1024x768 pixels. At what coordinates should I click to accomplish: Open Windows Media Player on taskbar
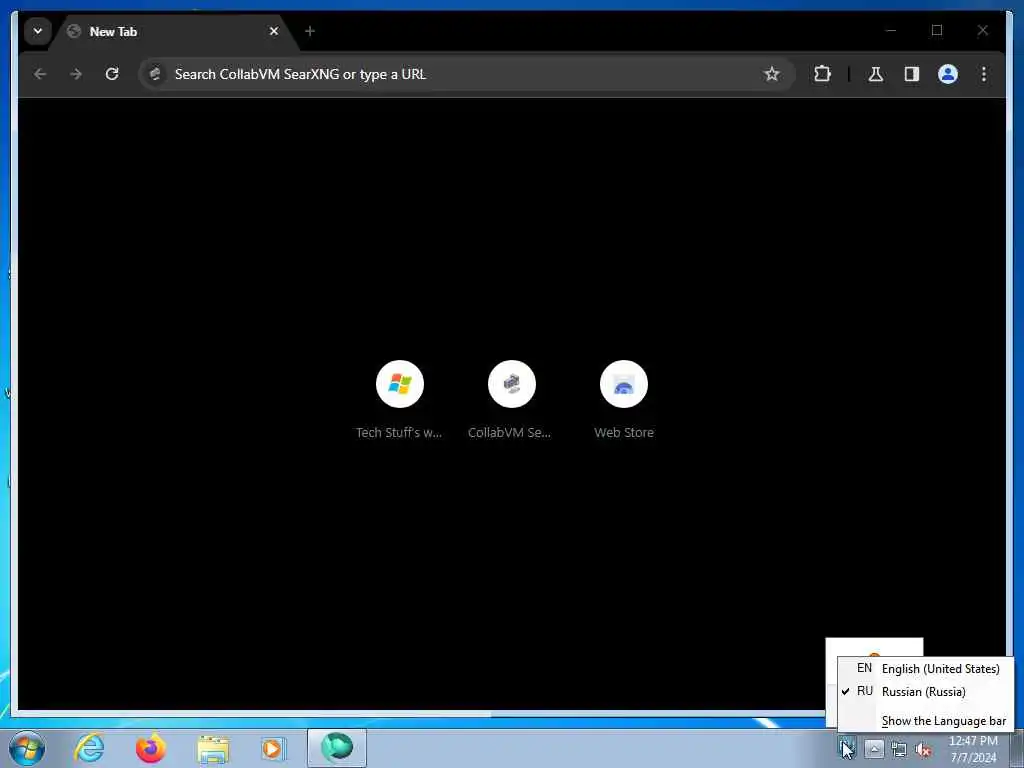[273, 748]
